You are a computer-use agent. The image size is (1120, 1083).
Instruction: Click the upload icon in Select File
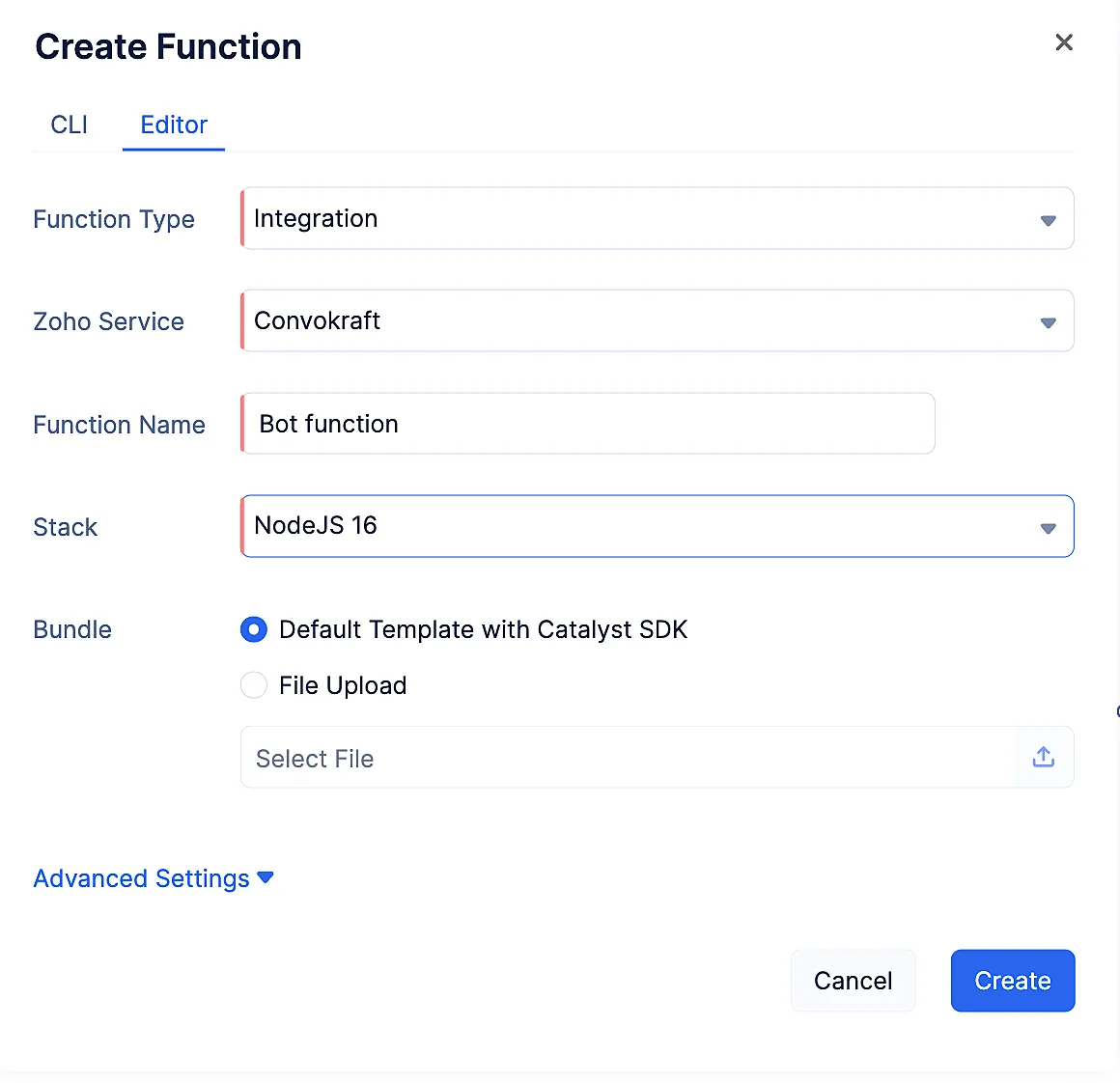pos(1043,757)
